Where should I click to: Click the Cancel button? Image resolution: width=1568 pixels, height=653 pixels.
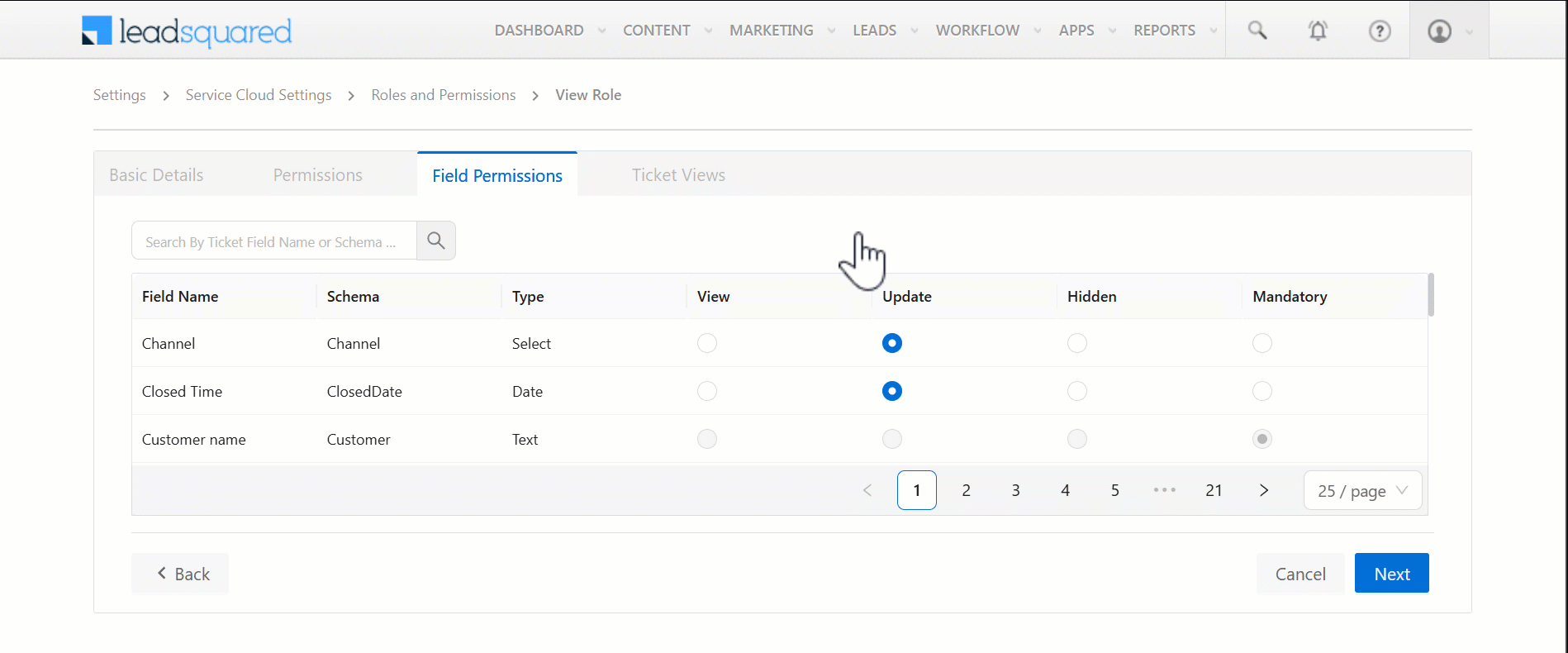click(1300, 573)
